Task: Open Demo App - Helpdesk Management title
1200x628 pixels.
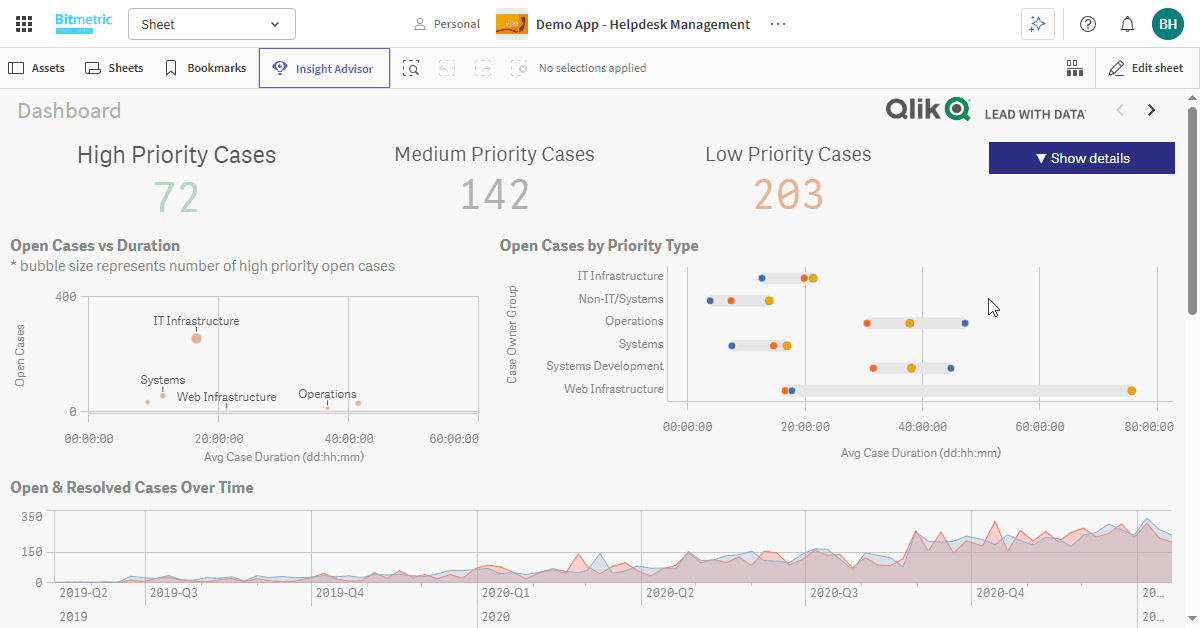Action: [x=643, y=24]
